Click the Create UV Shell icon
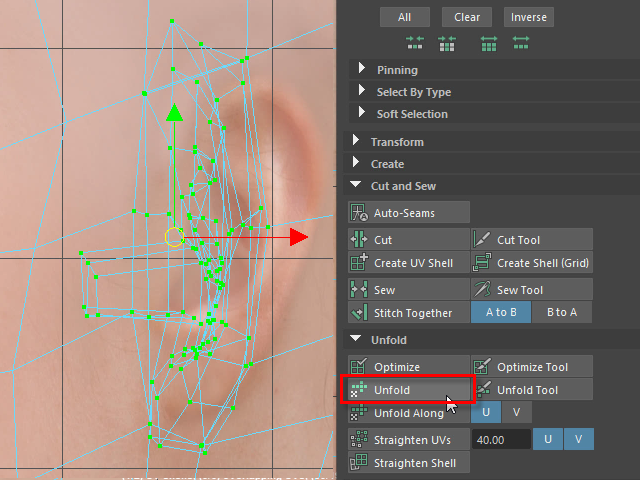640x480 pixels. coord(359,263)
